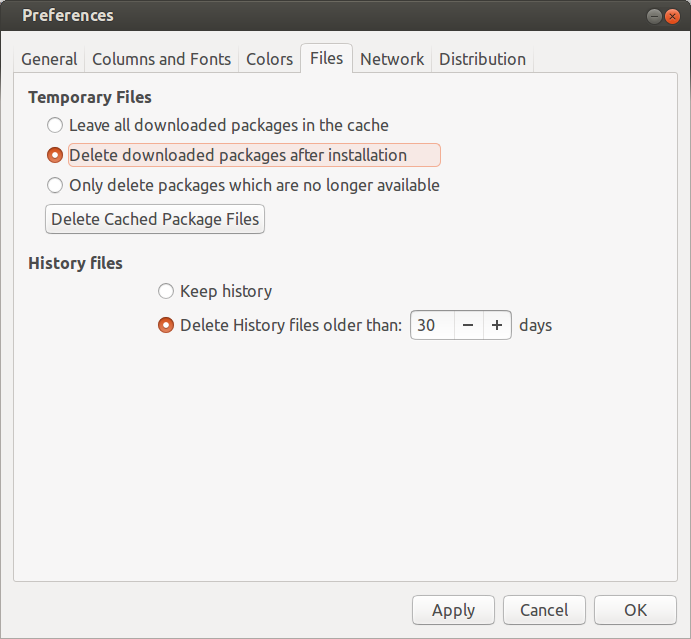Select Leave all downloaded packages in cache
The height and width of the screenshot is (639, 691).
click(x=55, y=126)
